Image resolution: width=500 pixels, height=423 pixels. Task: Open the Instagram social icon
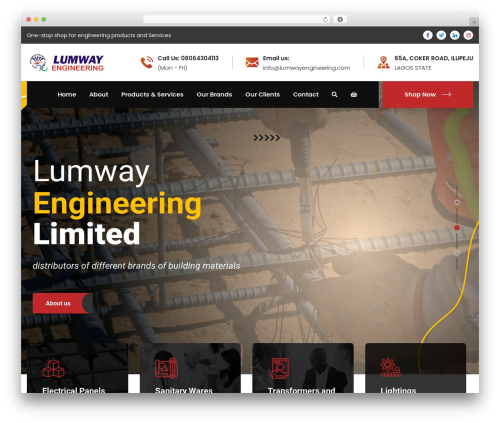point(468,35)
